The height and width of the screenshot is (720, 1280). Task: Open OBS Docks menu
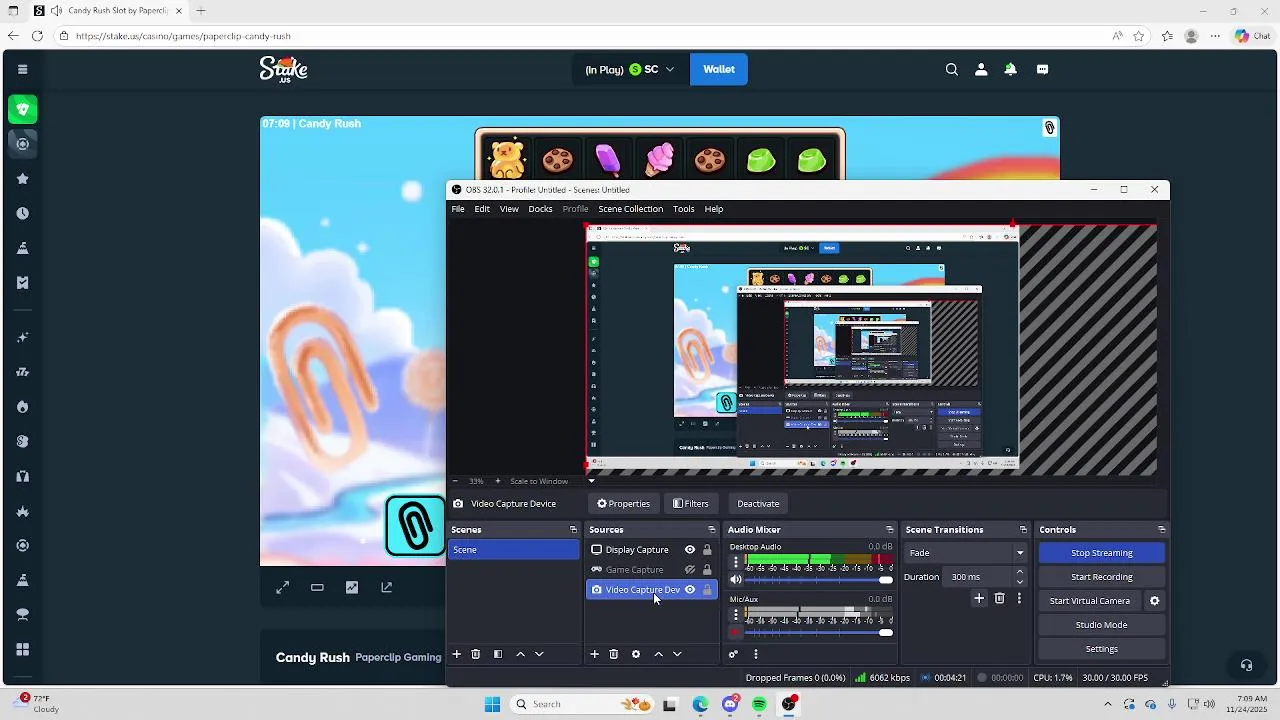[x=540, y=209]
